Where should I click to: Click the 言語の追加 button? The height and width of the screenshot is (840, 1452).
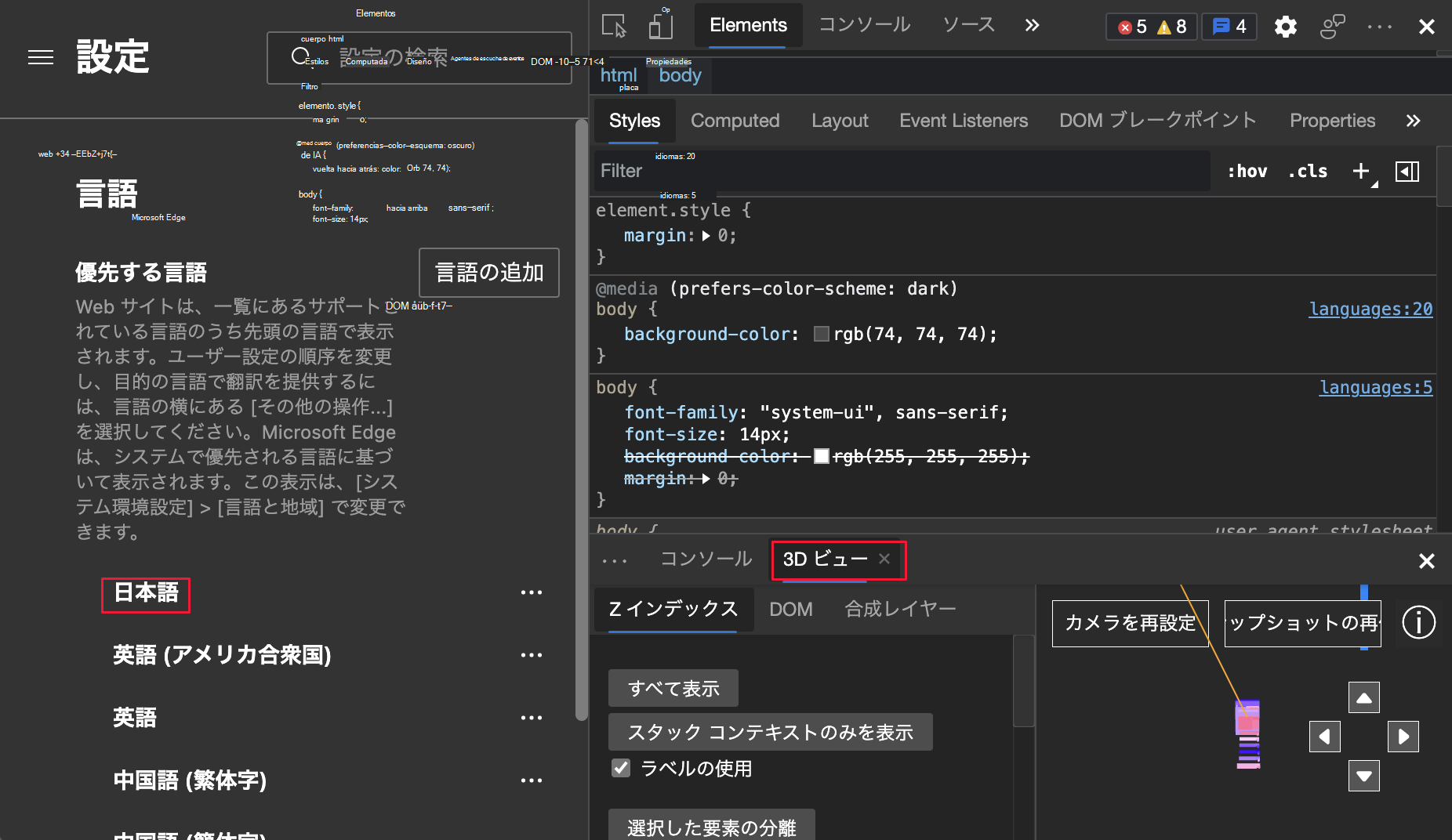[x=488, y=273]
